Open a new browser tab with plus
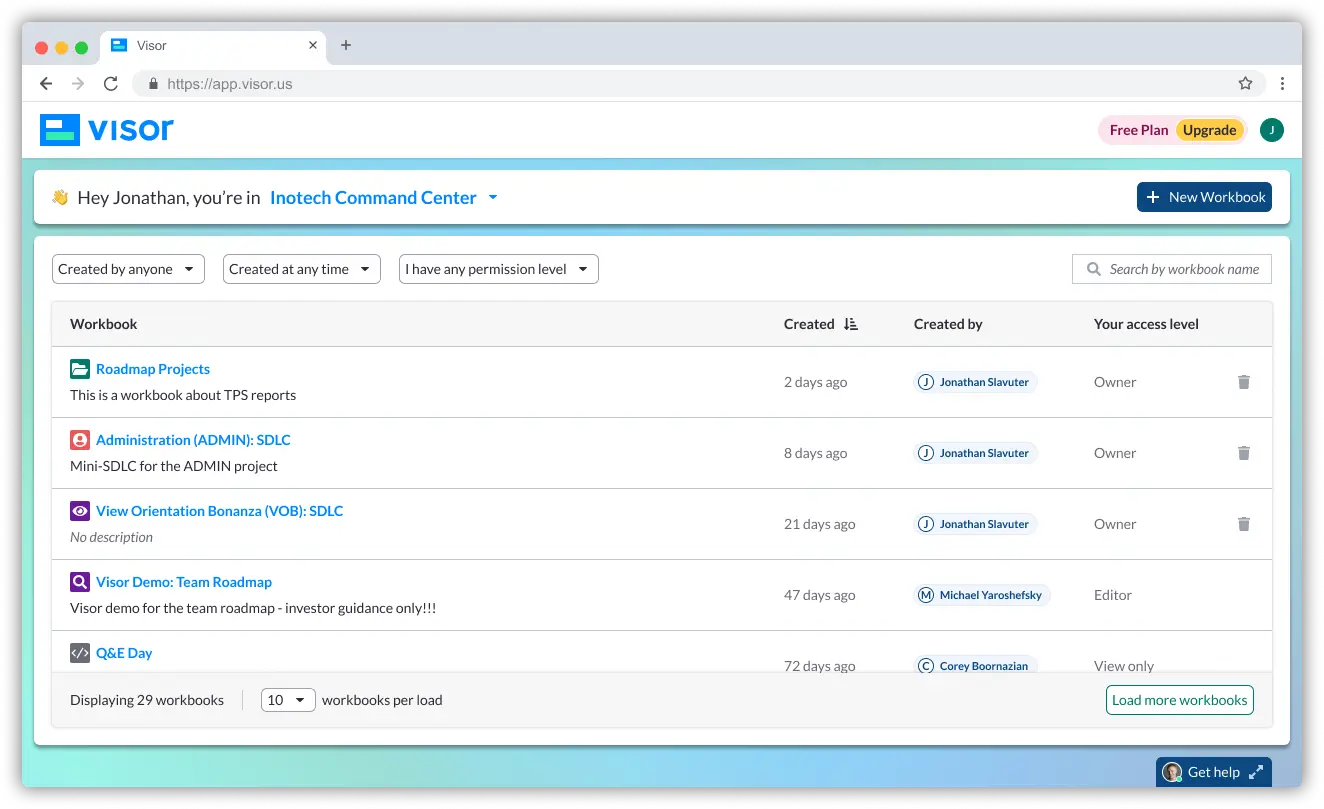This screenshot has height=809, width=1324. click(346, 45)
